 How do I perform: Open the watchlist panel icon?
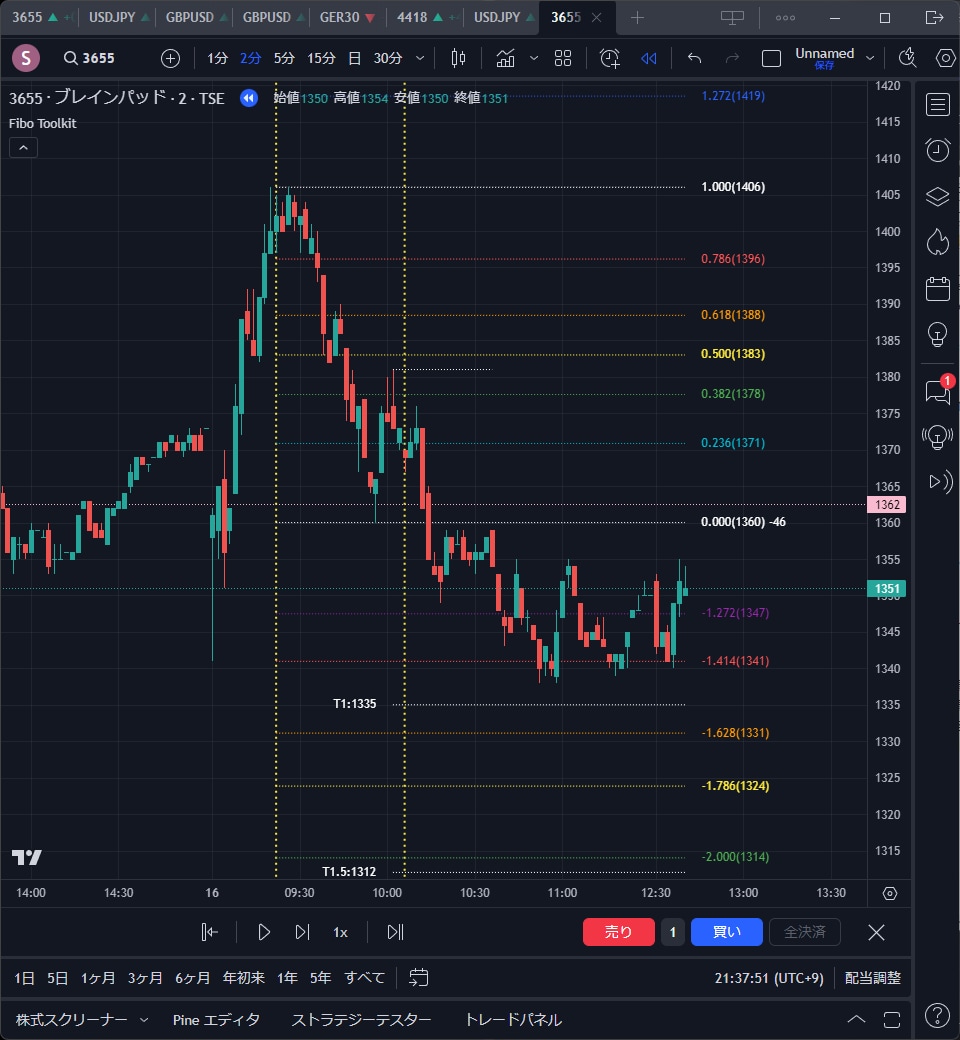click(x=937, y=105)
